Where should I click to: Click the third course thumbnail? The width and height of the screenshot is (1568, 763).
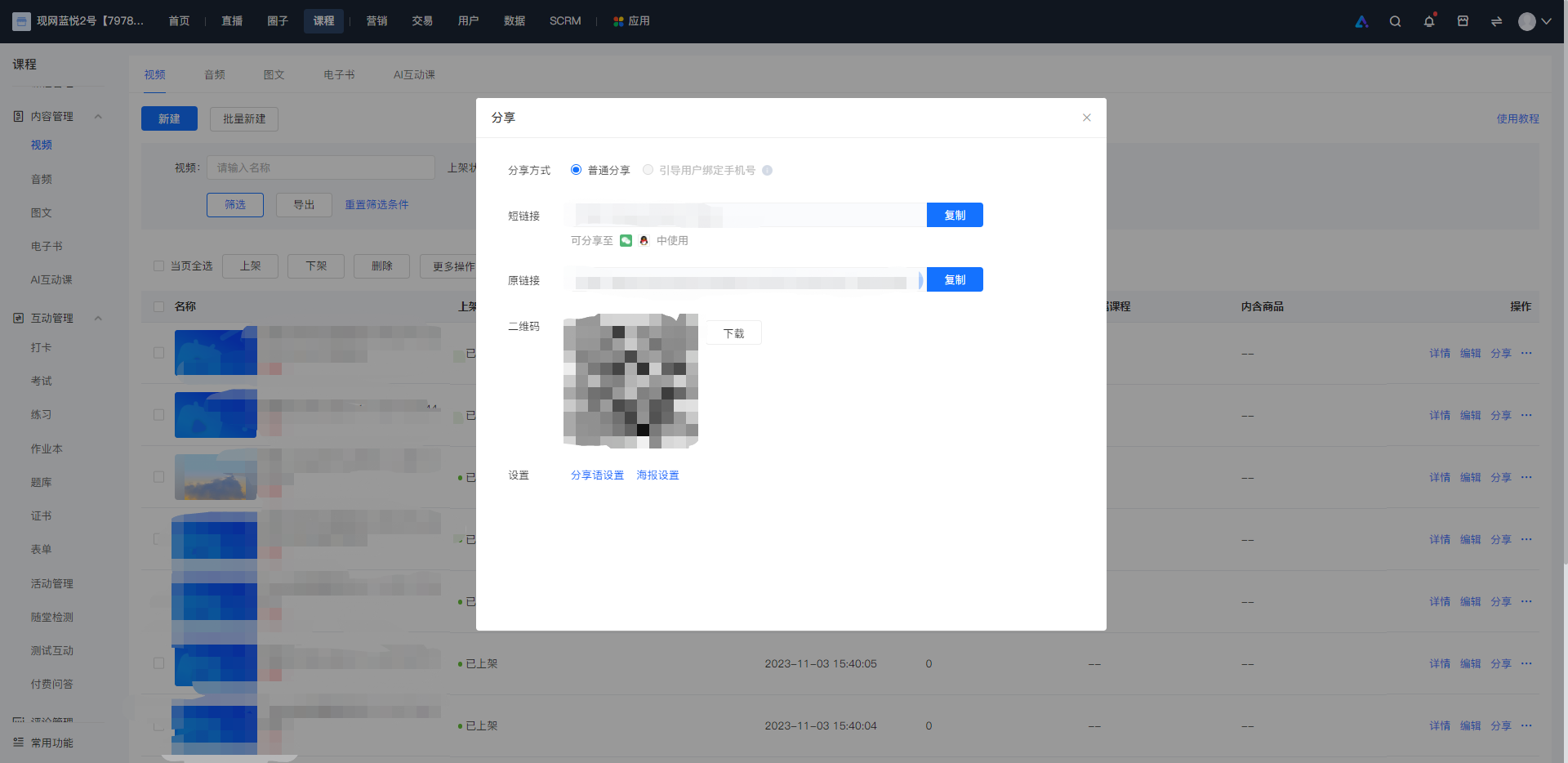(216, 477)
